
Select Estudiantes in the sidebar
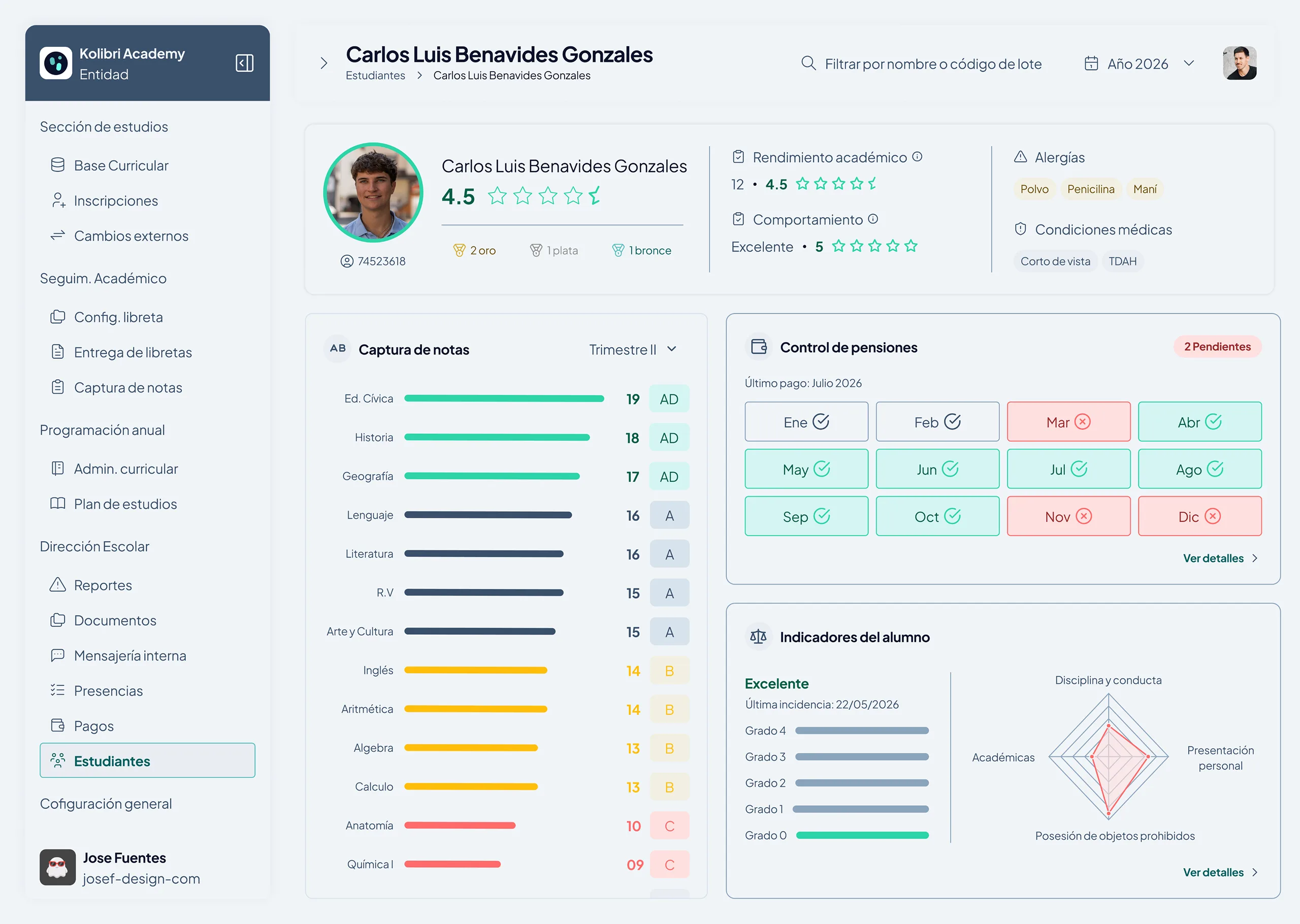pyautogui.click(x=147, y=761)
